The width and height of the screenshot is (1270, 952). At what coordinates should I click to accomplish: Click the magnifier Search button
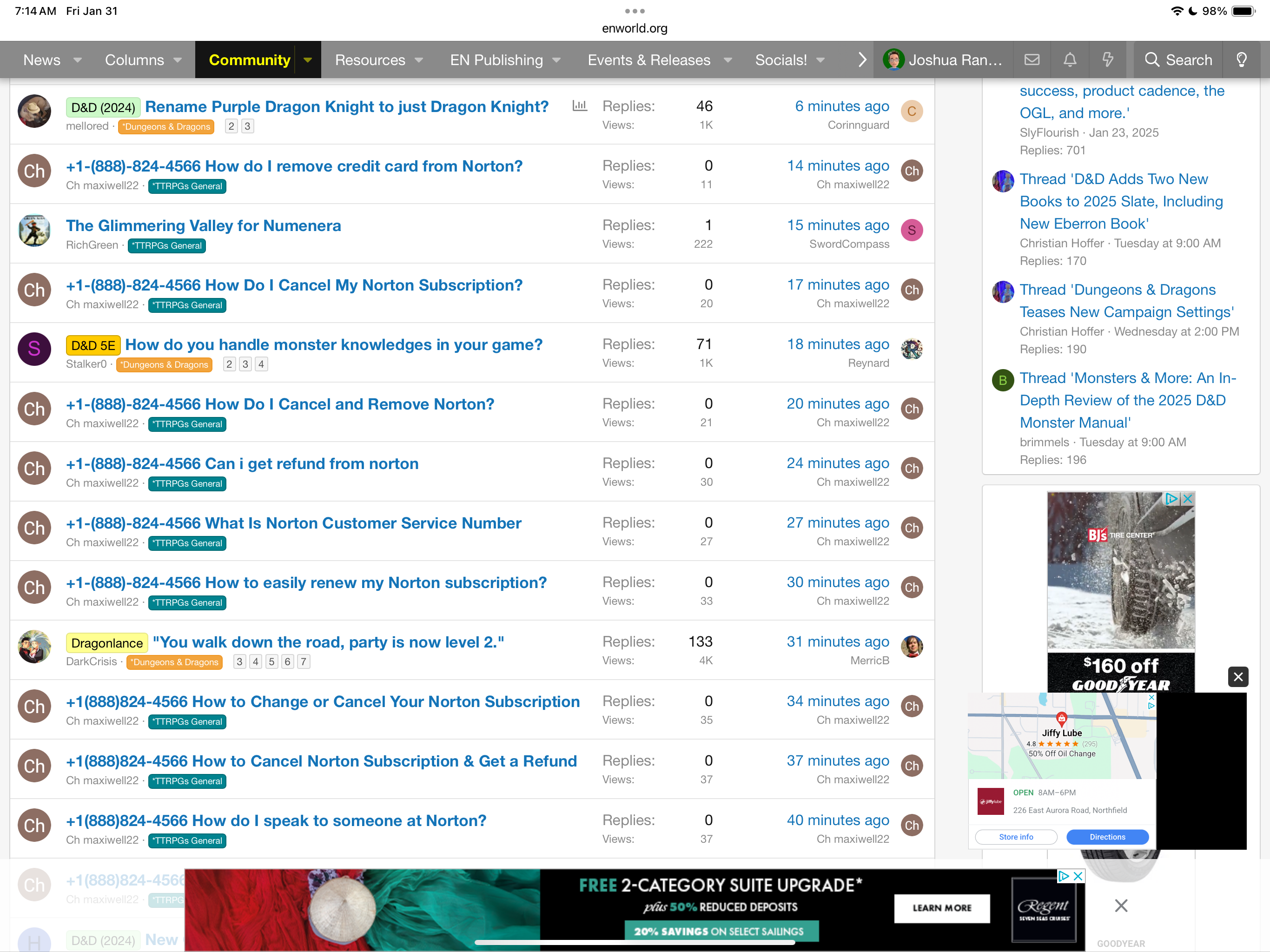click(x=1178, y=59)
